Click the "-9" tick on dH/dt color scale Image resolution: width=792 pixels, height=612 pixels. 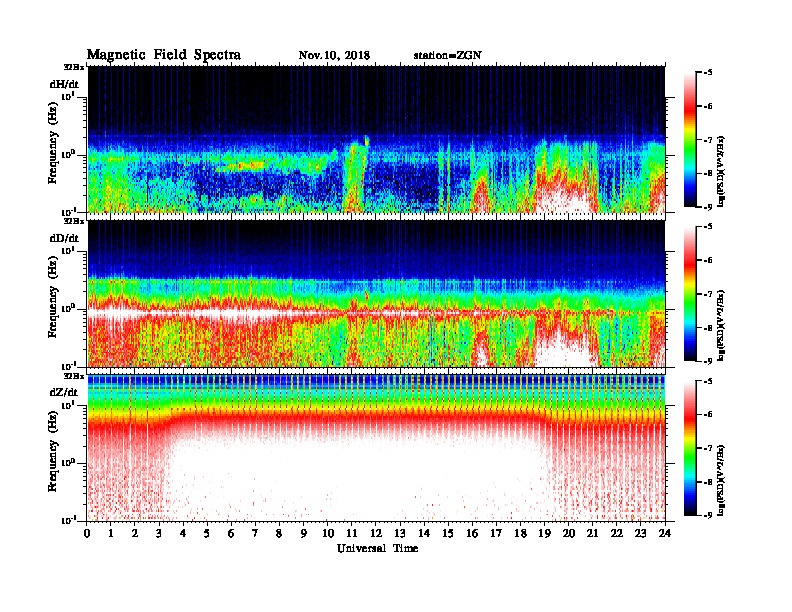click(x=708, y=207)
